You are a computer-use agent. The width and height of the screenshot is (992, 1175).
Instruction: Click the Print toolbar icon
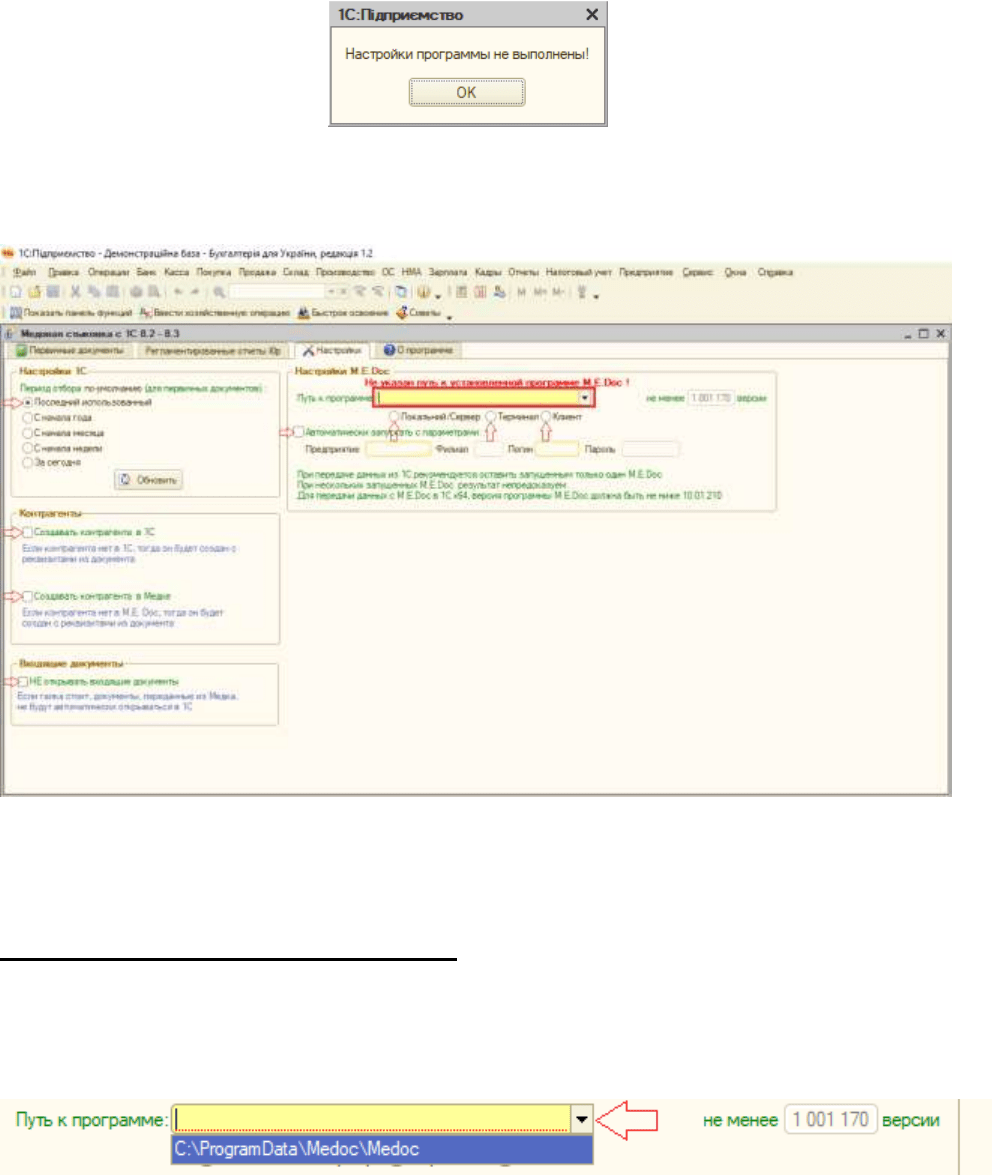136,292
